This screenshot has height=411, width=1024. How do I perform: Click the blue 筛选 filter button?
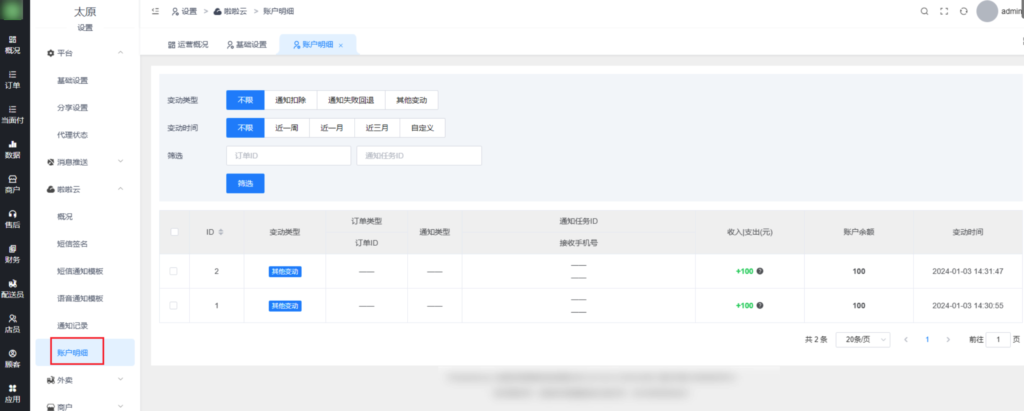point(245,184)
